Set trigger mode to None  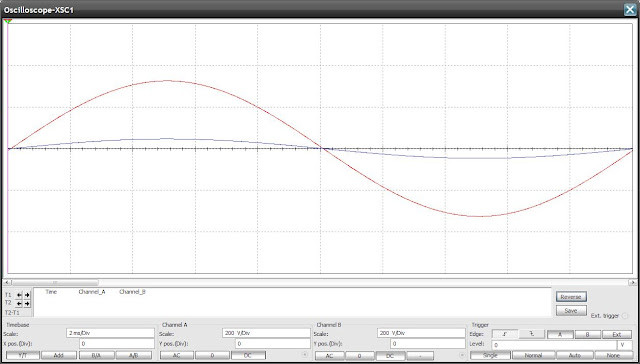pos(613,355)
